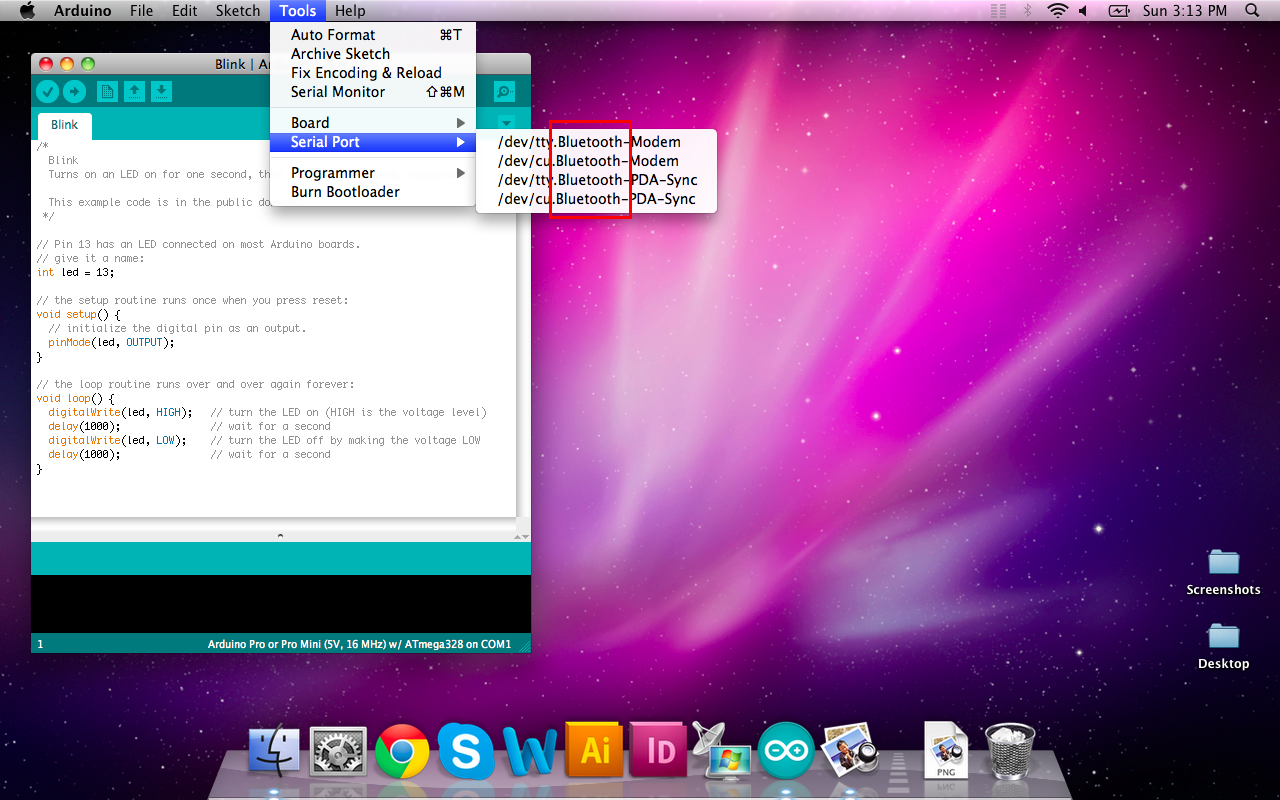
Task: Open the Sketch menu
Action: (238, 11)
